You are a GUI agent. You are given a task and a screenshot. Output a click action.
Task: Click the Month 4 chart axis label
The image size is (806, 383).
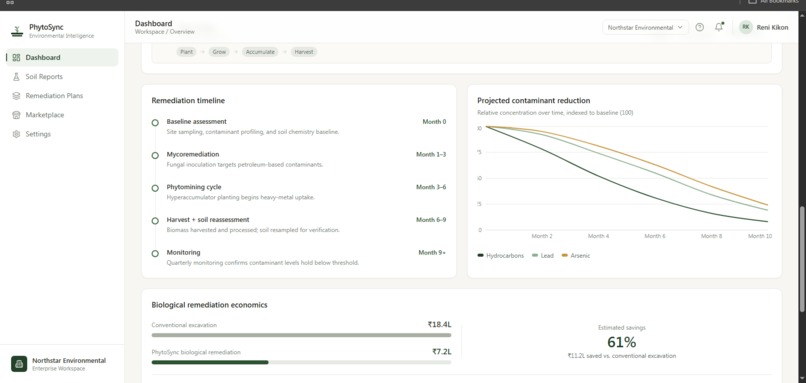pos(598,236)
